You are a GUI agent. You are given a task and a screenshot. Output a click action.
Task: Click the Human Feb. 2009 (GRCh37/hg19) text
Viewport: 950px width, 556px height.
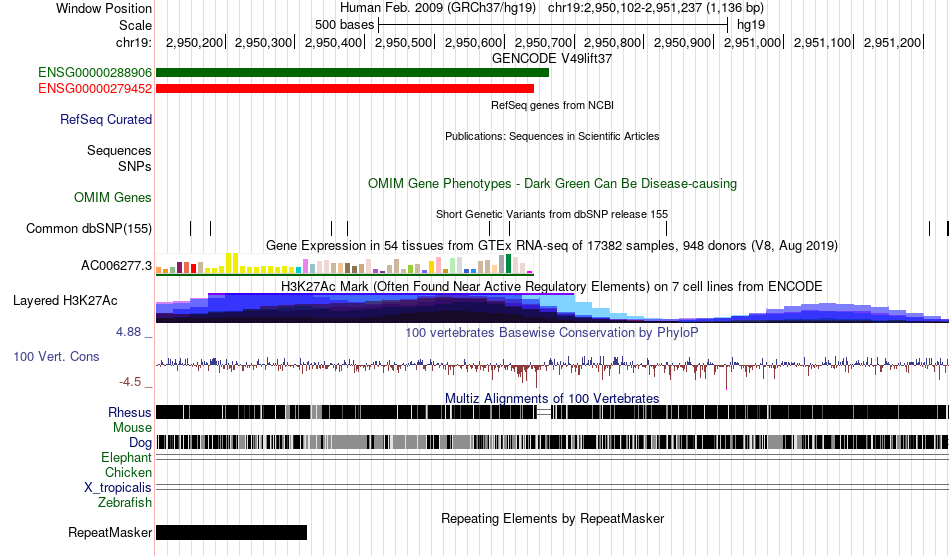438,8
